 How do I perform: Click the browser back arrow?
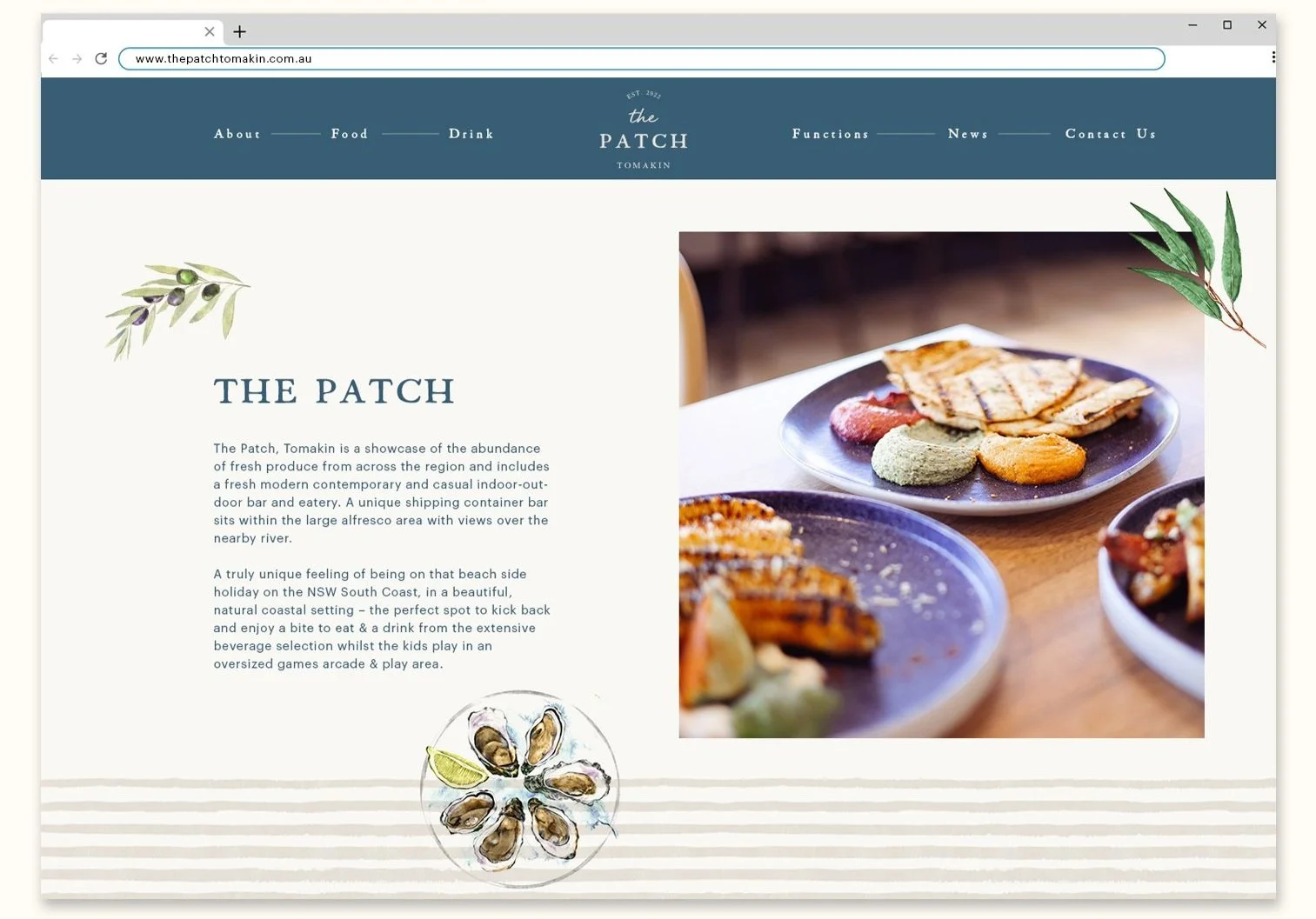pyautogui.click(x=54, y=58)
